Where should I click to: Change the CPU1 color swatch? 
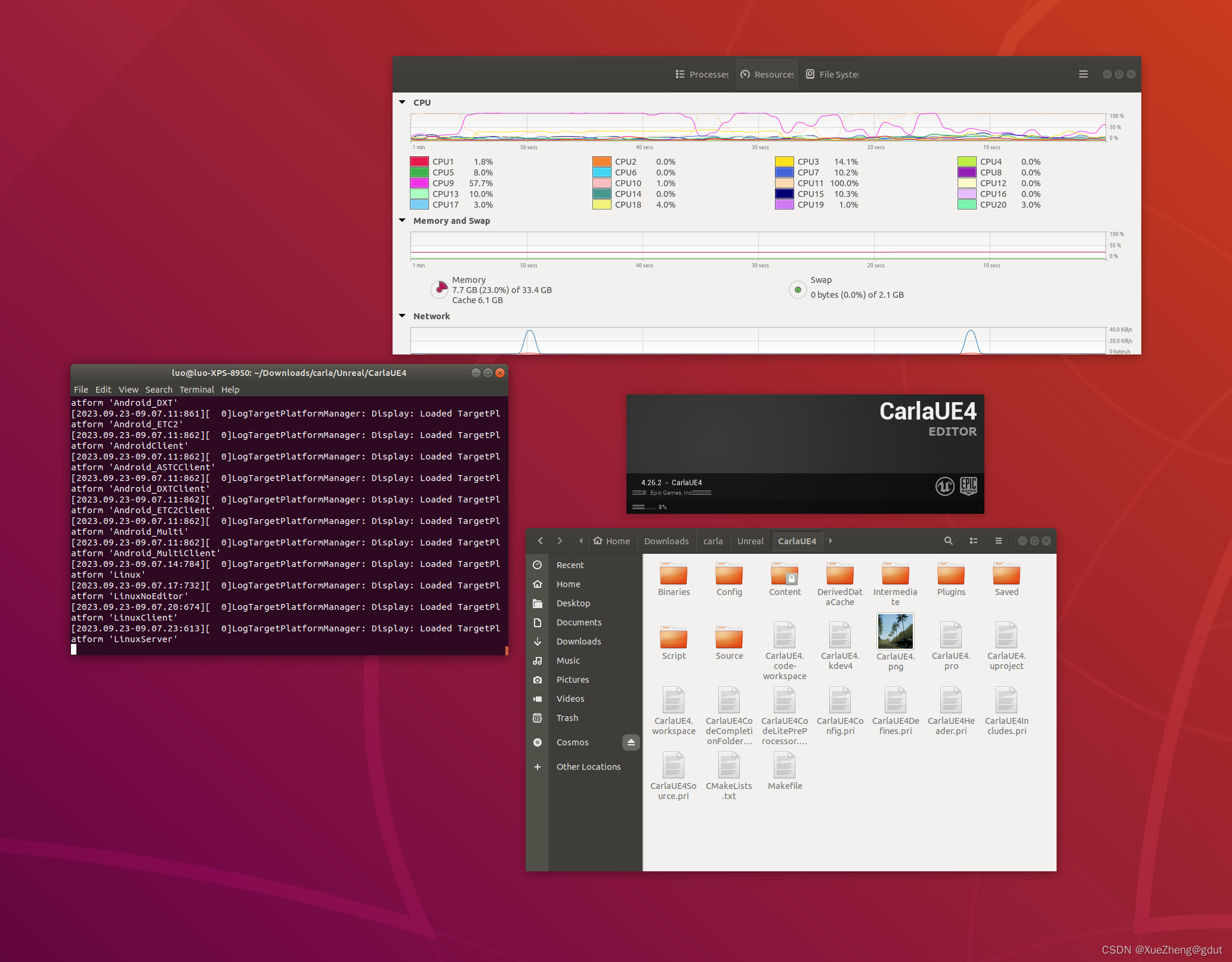pos(419,161)
